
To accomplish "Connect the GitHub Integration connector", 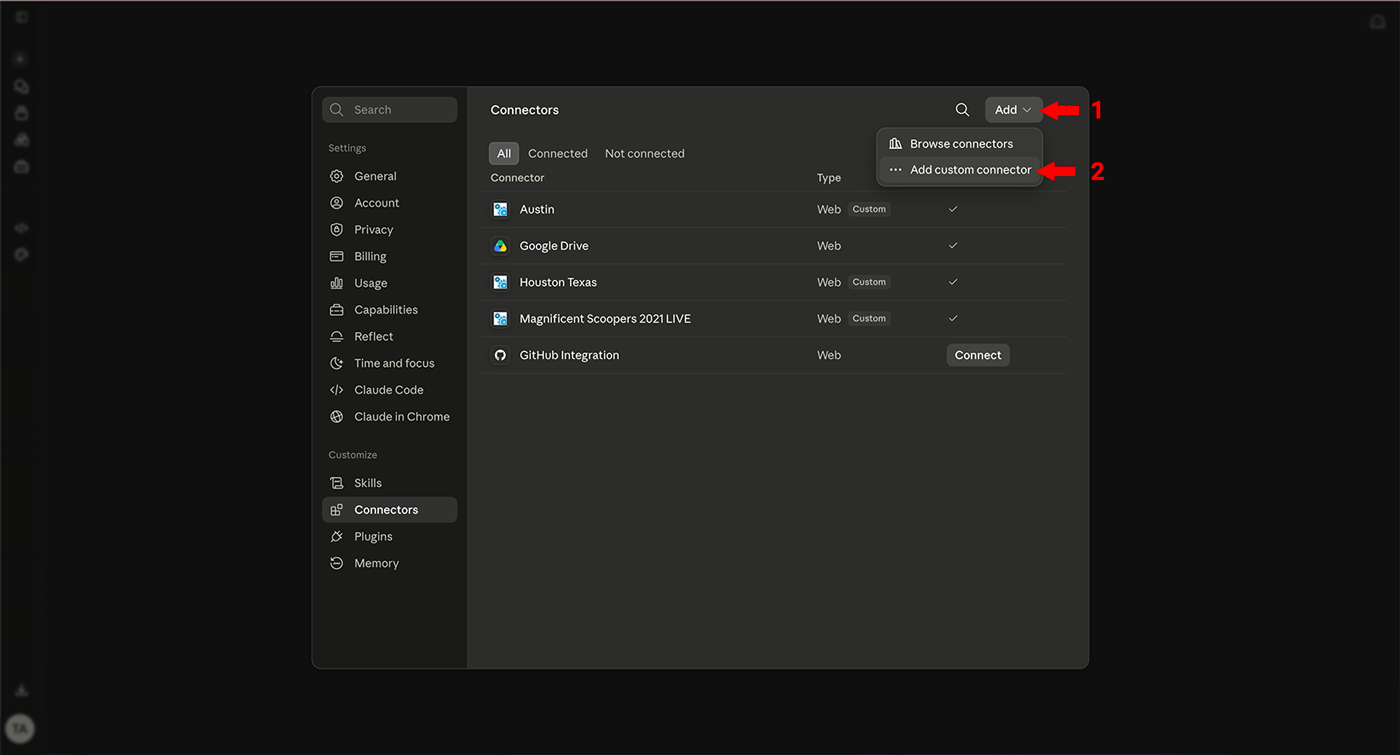I will coord(978,355).
